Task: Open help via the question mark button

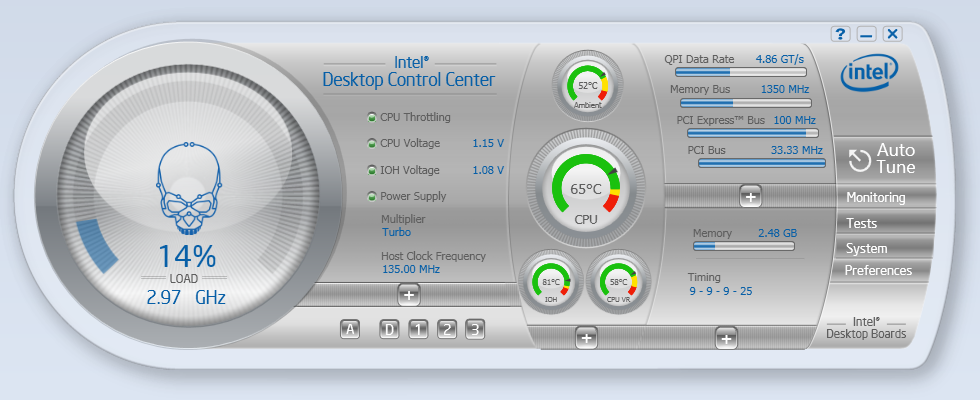Action: 841,34
